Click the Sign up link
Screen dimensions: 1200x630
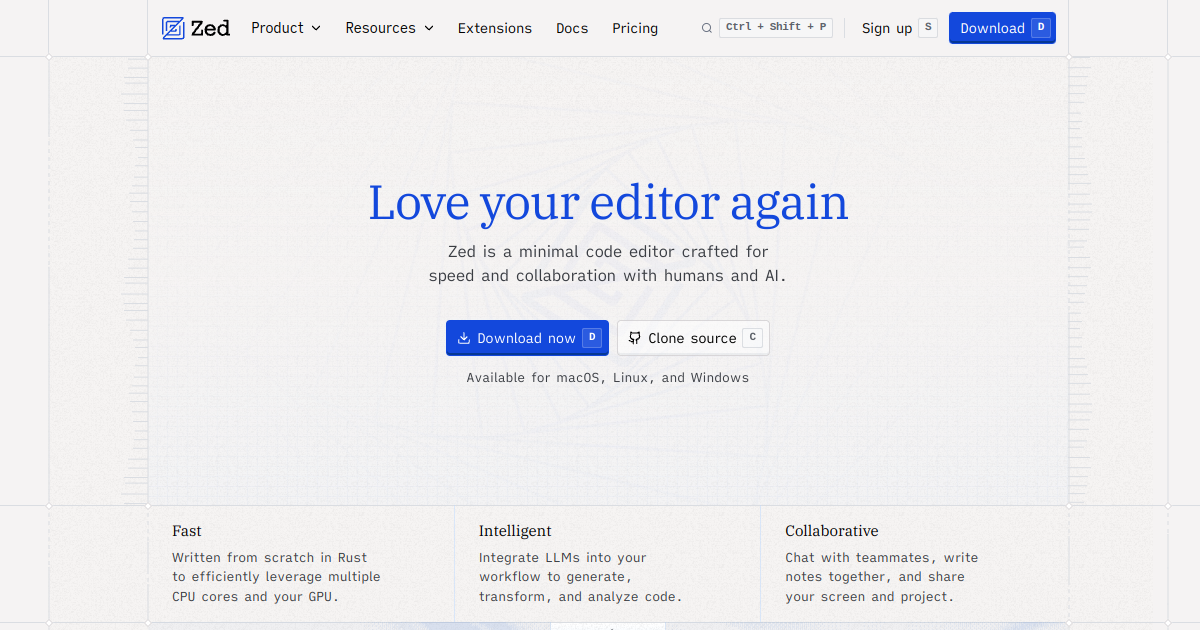click(887, 28)
